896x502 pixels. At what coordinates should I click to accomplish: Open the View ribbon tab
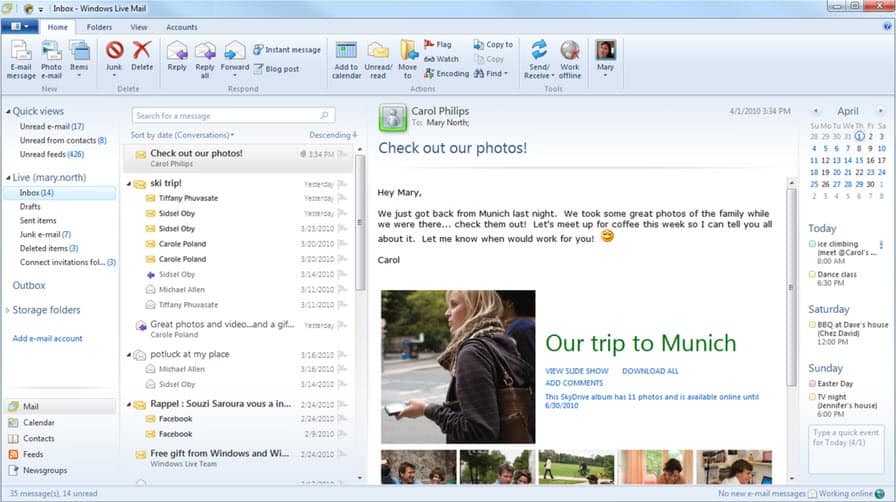(139, 27)
